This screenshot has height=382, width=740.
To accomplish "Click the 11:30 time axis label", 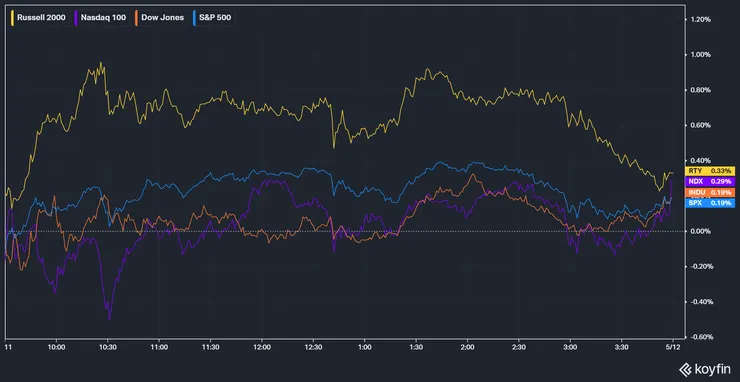I will coord(210,347).
